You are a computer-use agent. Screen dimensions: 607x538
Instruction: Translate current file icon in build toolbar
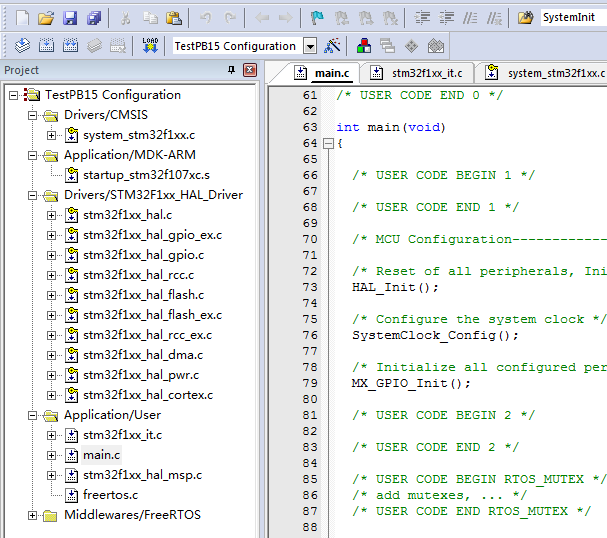pyautogui.click(x=22, y=46)
